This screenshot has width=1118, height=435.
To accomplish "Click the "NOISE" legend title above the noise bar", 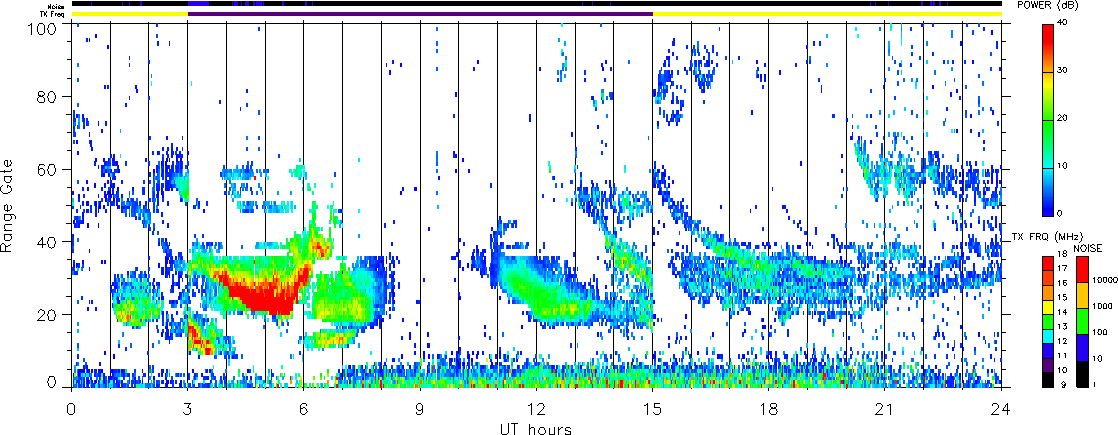I will pyautogui.click(x=1088, y=248).
